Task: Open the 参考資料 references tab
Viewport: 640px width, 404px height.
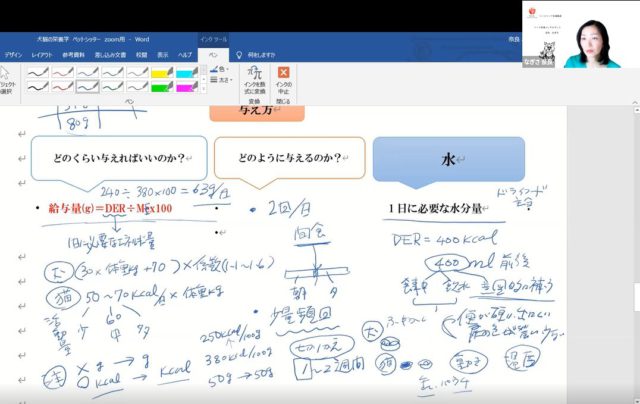Action: click(x=74, y=54)
